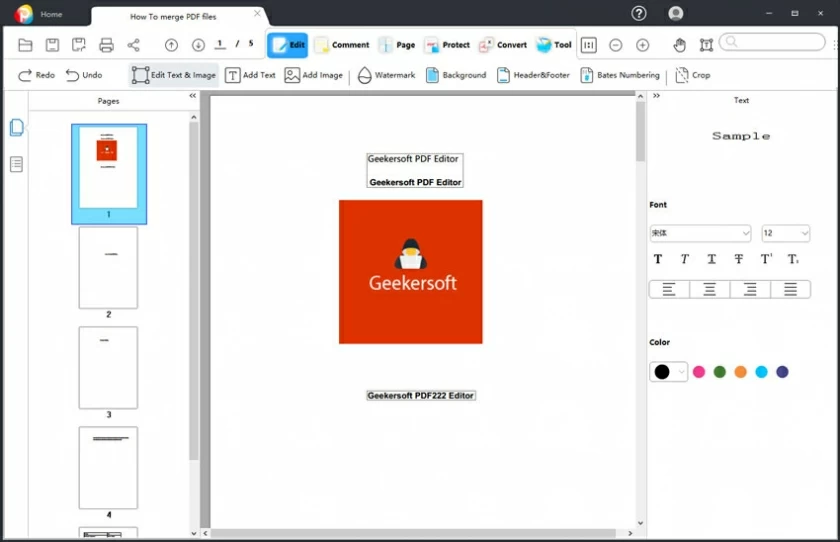Pick the green color swatch

click(719, 372)
